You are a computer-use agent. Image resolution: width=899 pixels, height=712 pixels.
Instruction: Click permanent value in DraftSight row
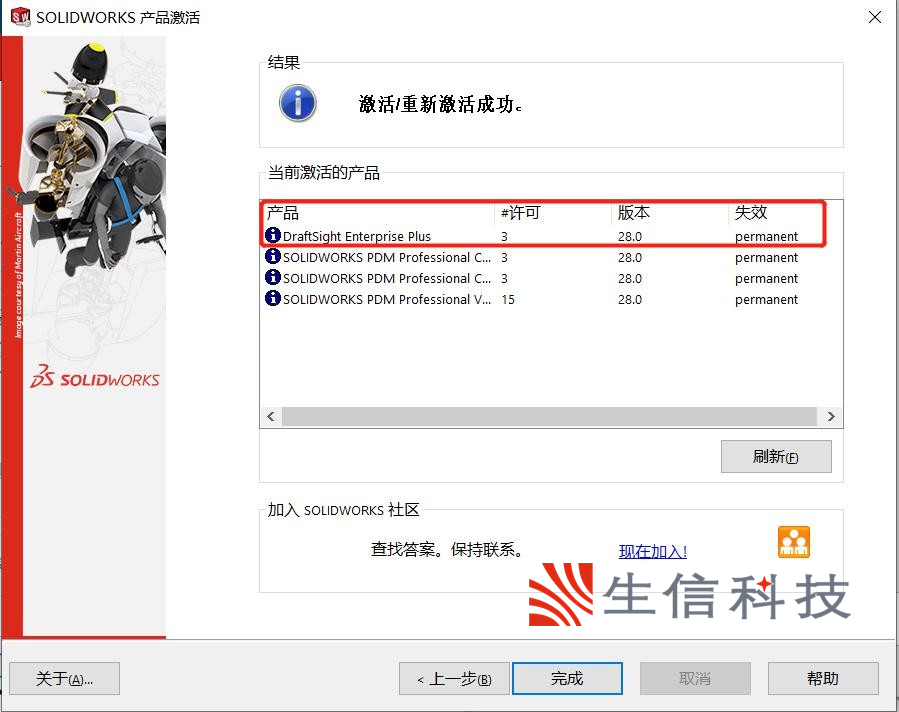coord(766,237)
